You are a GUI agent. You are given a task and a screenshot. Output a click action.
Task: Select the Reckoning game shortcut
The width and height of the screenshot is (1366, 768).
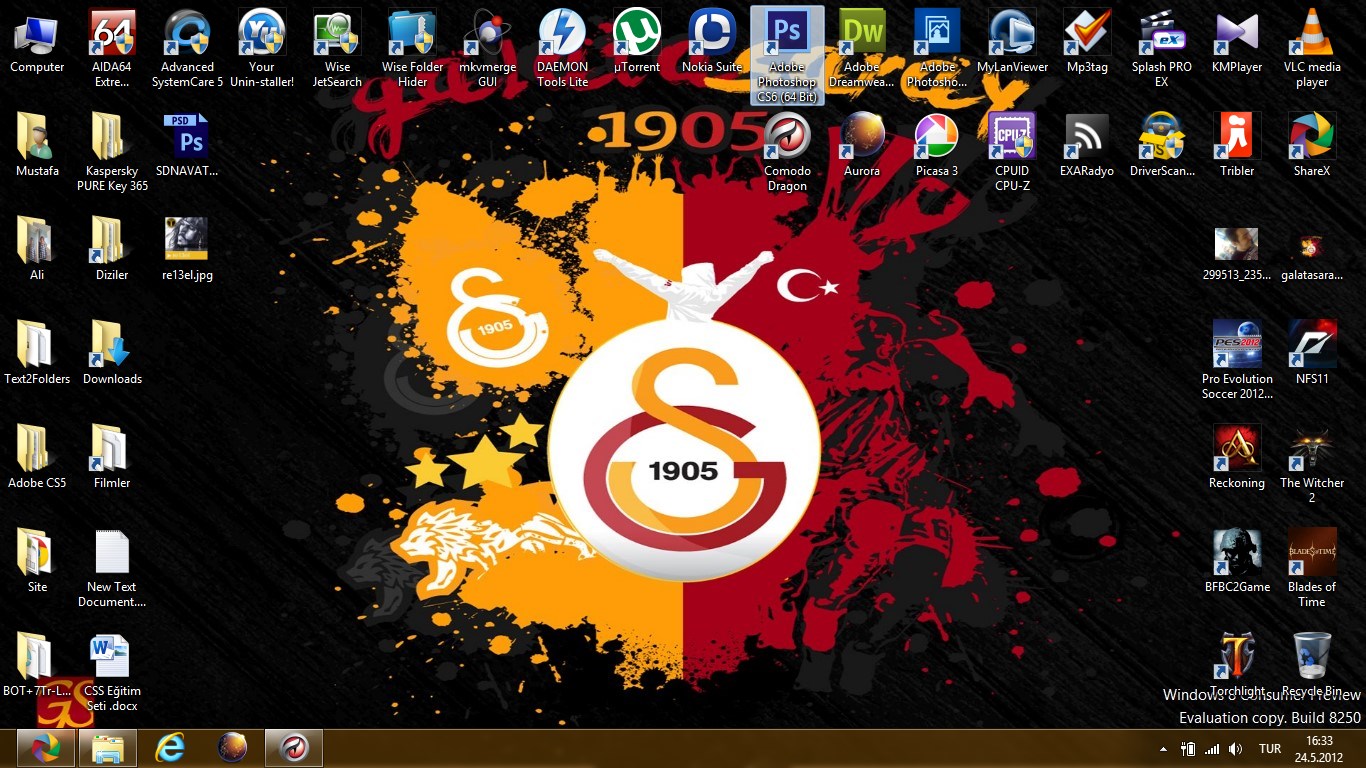click(x=1237, y=458)
